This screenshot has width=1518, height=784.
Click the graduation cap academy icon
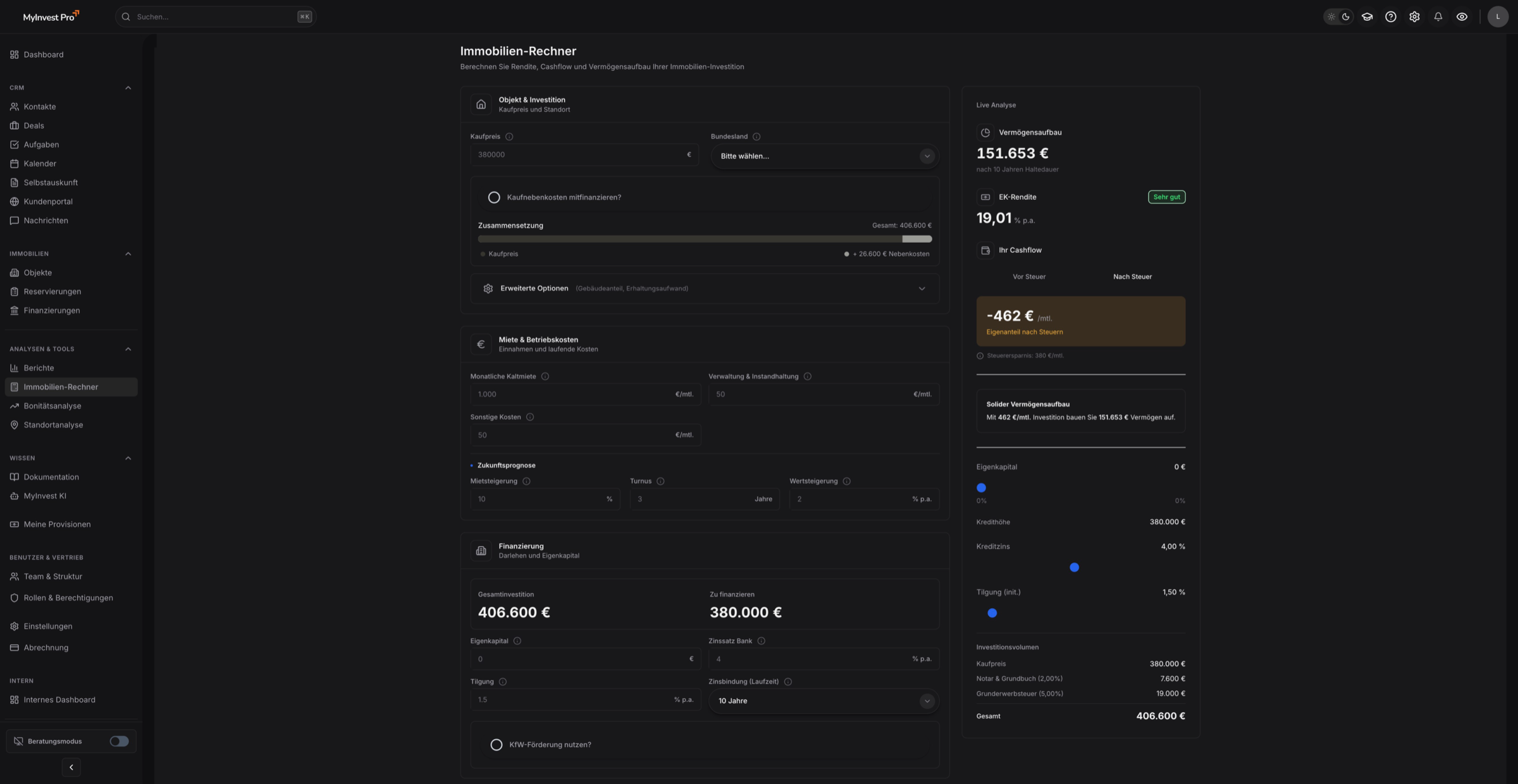1367,17
